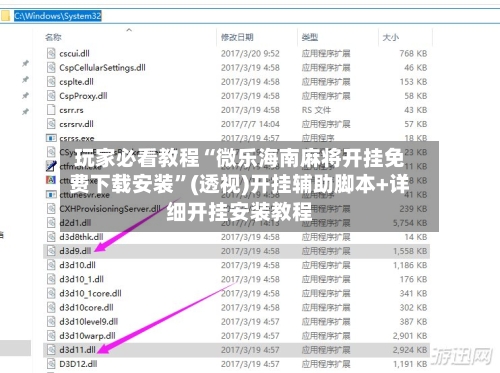Select the csrr.rs file name
Viewport: 500px width, 373px height.
(x=71, y=110)
